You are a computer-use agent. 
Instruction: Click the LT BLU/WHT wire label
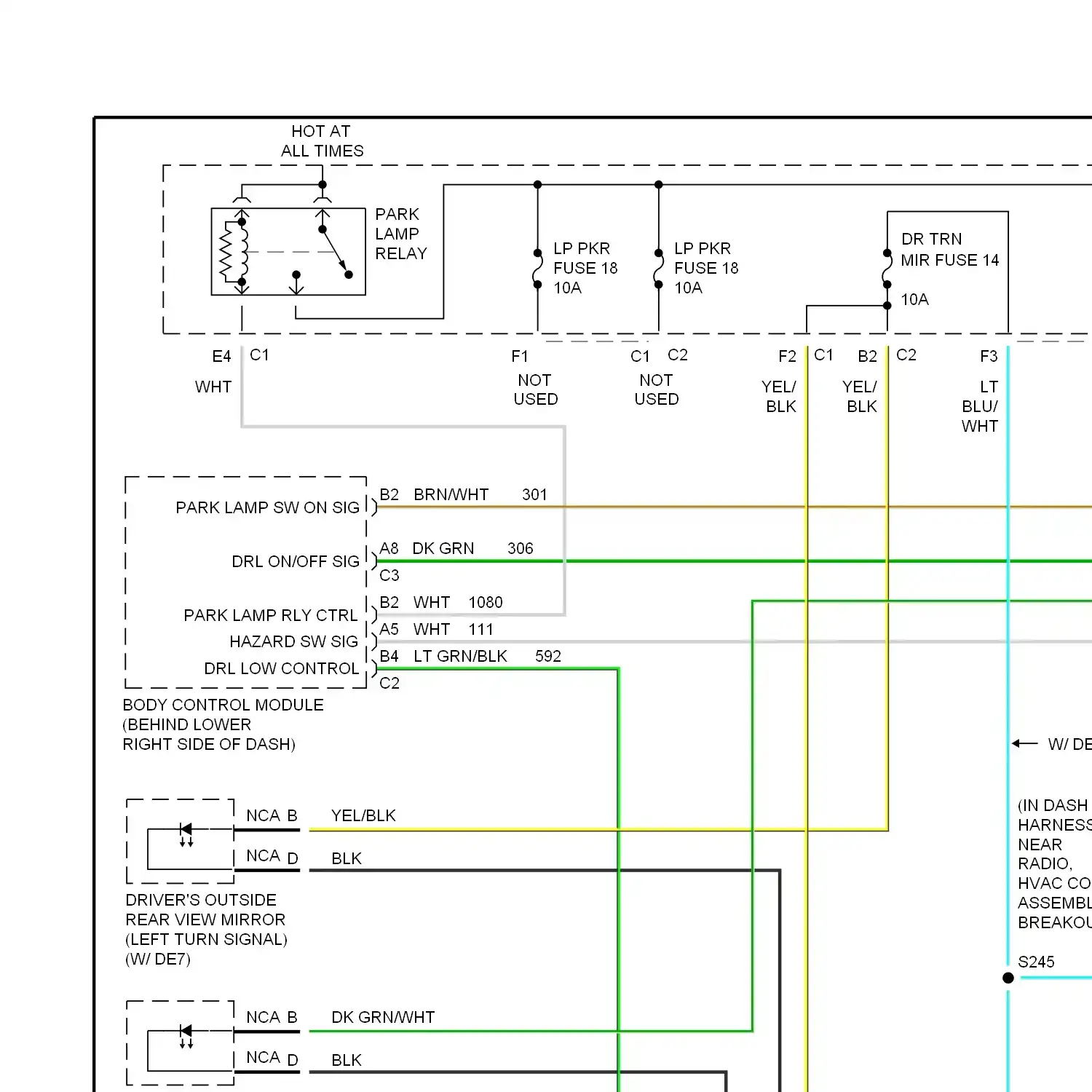pyautogui.click(x=980, y=406)
